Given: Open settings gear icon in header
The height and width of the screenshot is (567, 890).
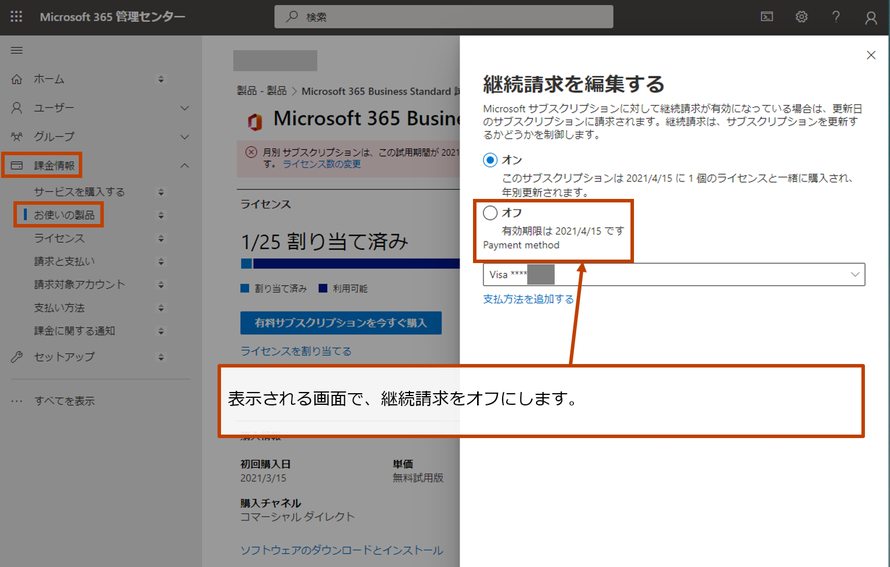Looking at the screenshot, I should pos(801,17).
